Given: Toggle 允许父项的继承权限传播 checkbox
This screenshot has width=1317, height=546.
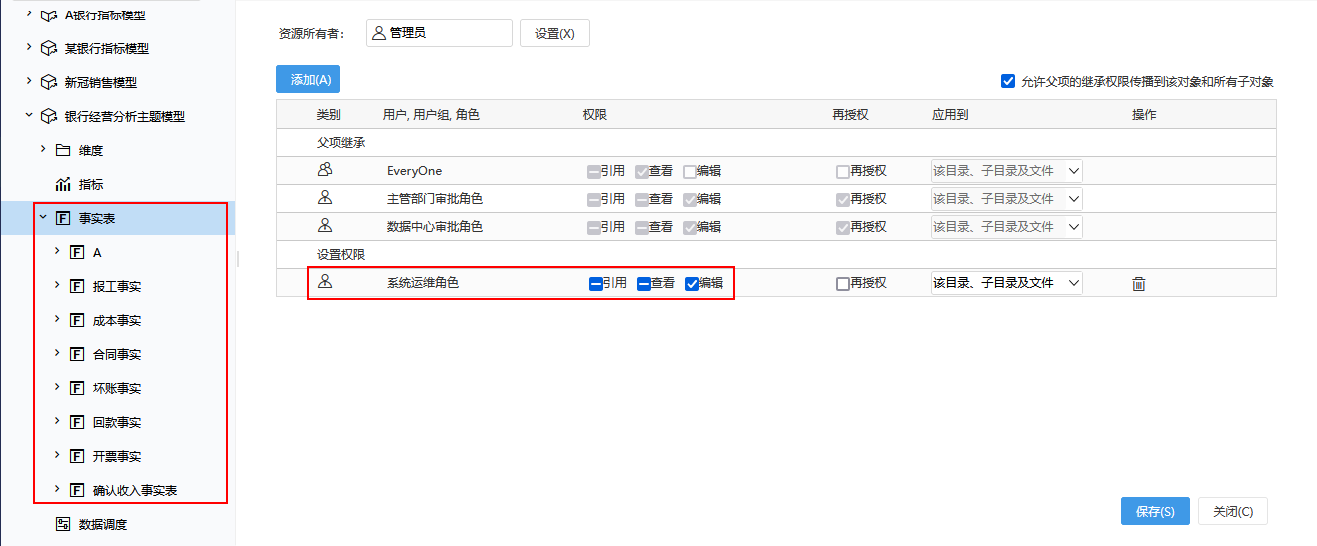Looking at the screenshot, I should tap(1008, 82).
